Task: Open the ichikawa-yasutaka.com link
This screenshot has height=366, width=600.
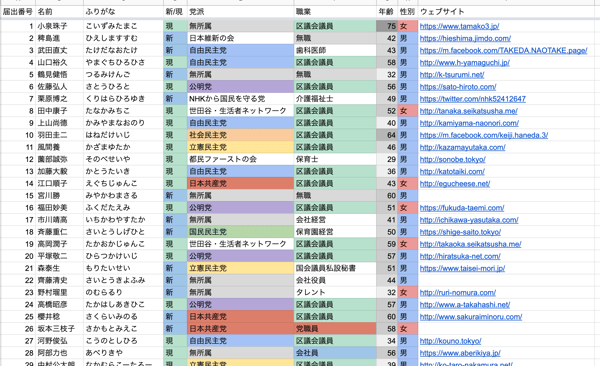Action: click(x=469, y=220)
